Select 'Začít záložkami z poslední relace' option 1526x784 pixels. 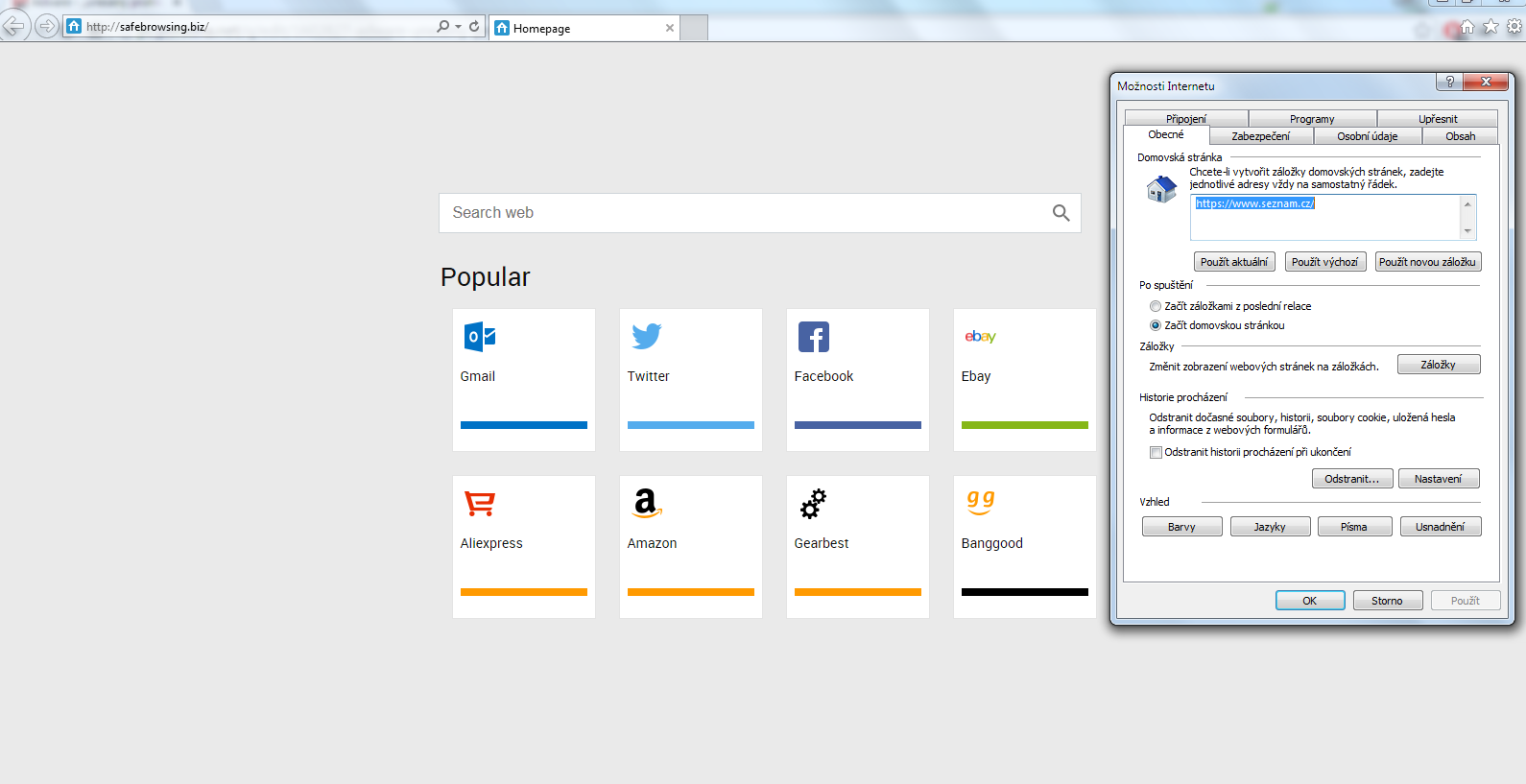tap(1156, 306)
